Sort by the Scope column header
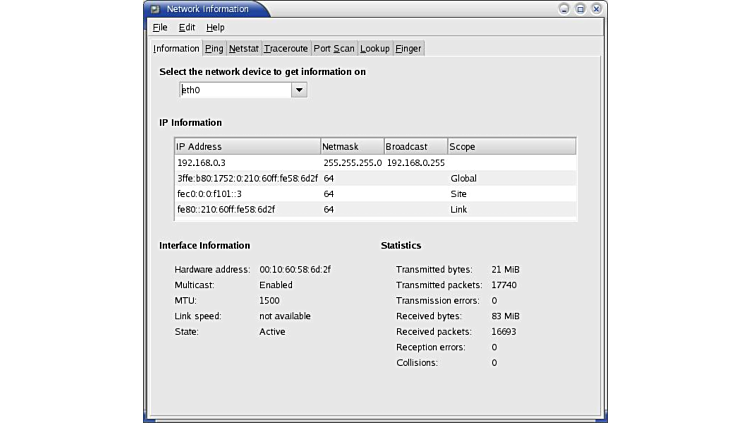 coord(510,146)
